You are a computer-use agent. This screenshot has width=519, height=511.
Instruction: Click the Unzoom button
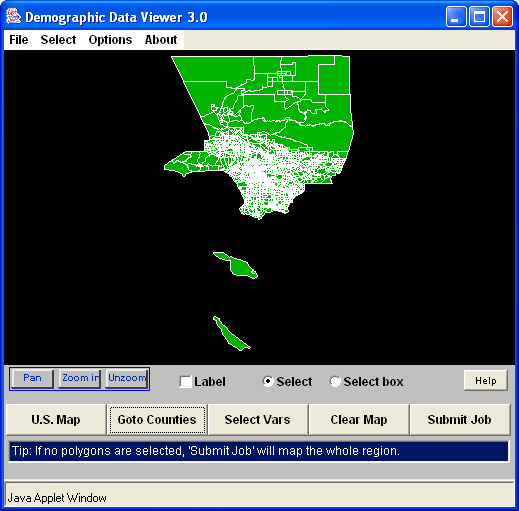click(127, 379)
